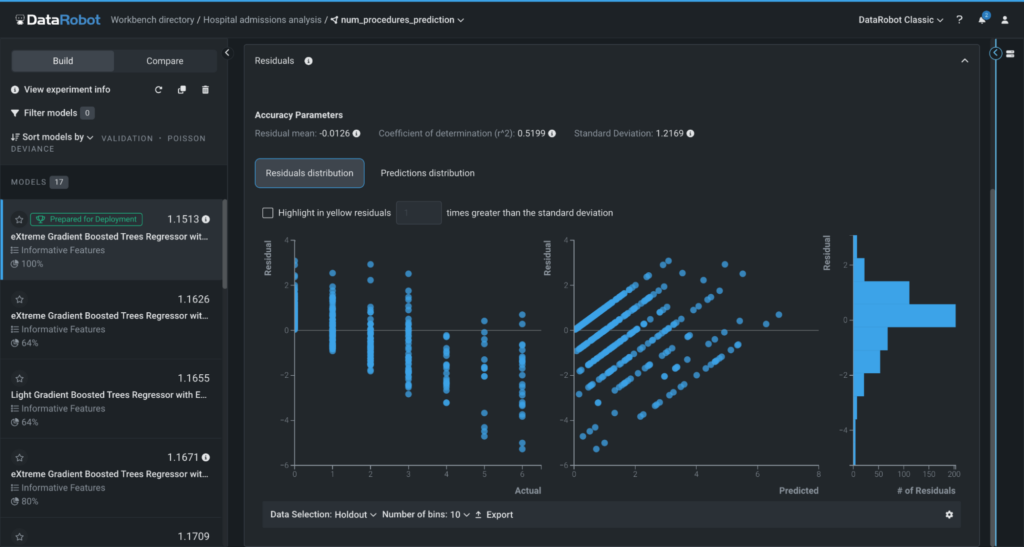Collapse the Residuals panel chevron
Image resolution: width=1024 pixels, height=547 pixels.
tap(964, 61)
